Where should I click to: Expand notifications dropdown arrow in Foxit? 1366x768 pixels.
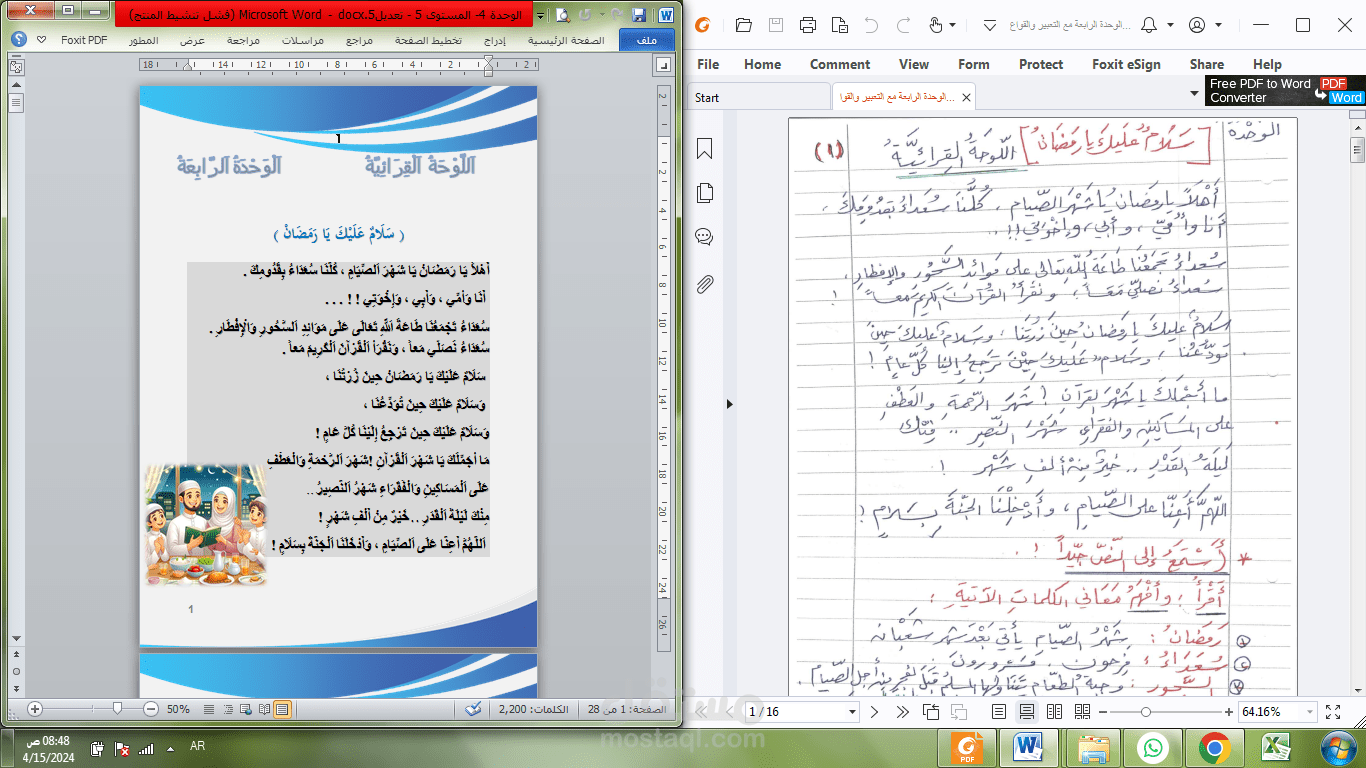pos(1170,26)
